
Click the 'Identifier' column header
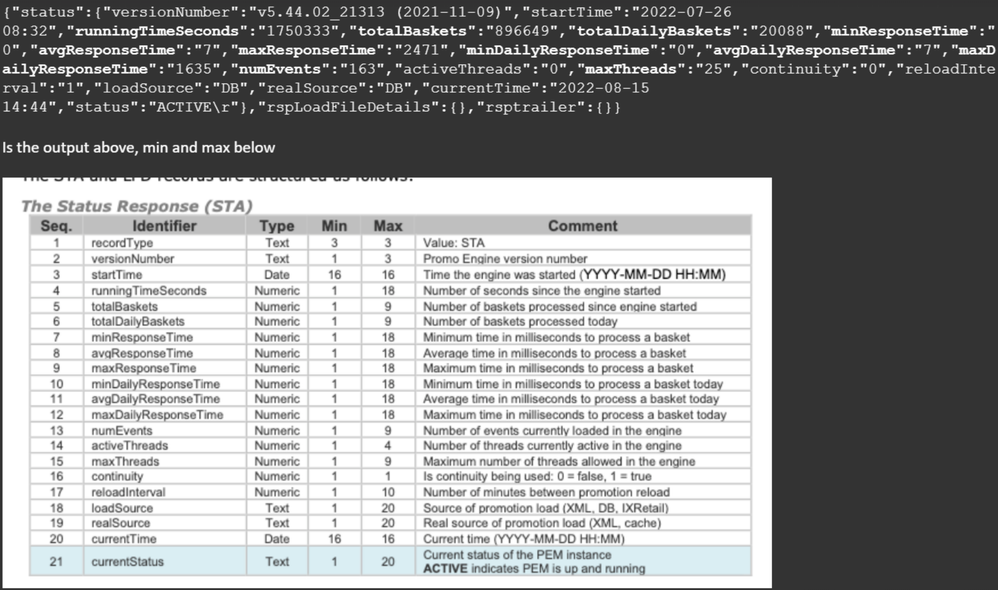[x=164, y=226]
